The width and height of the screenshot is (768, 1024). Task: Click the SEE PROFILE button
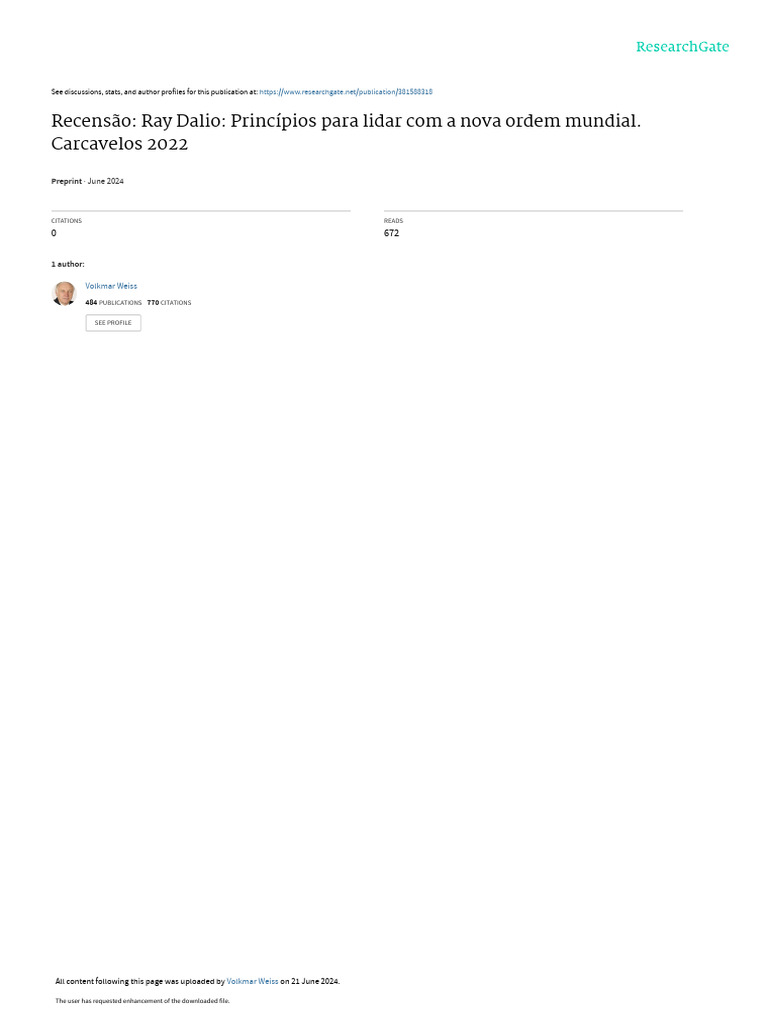pyautogui.click(x=113, y=323)
